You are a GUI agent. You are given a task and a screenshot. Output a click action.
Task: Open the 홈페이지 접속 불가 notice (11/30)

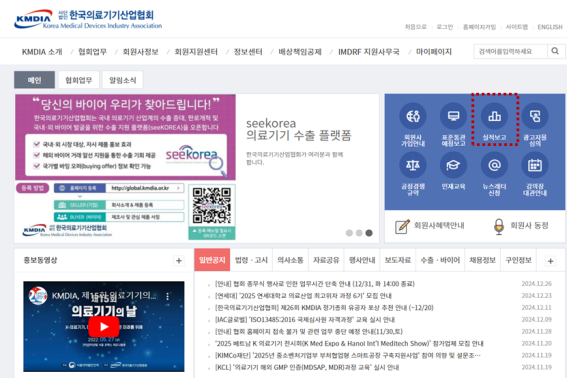pyautogui.click(x=308, y=332)
